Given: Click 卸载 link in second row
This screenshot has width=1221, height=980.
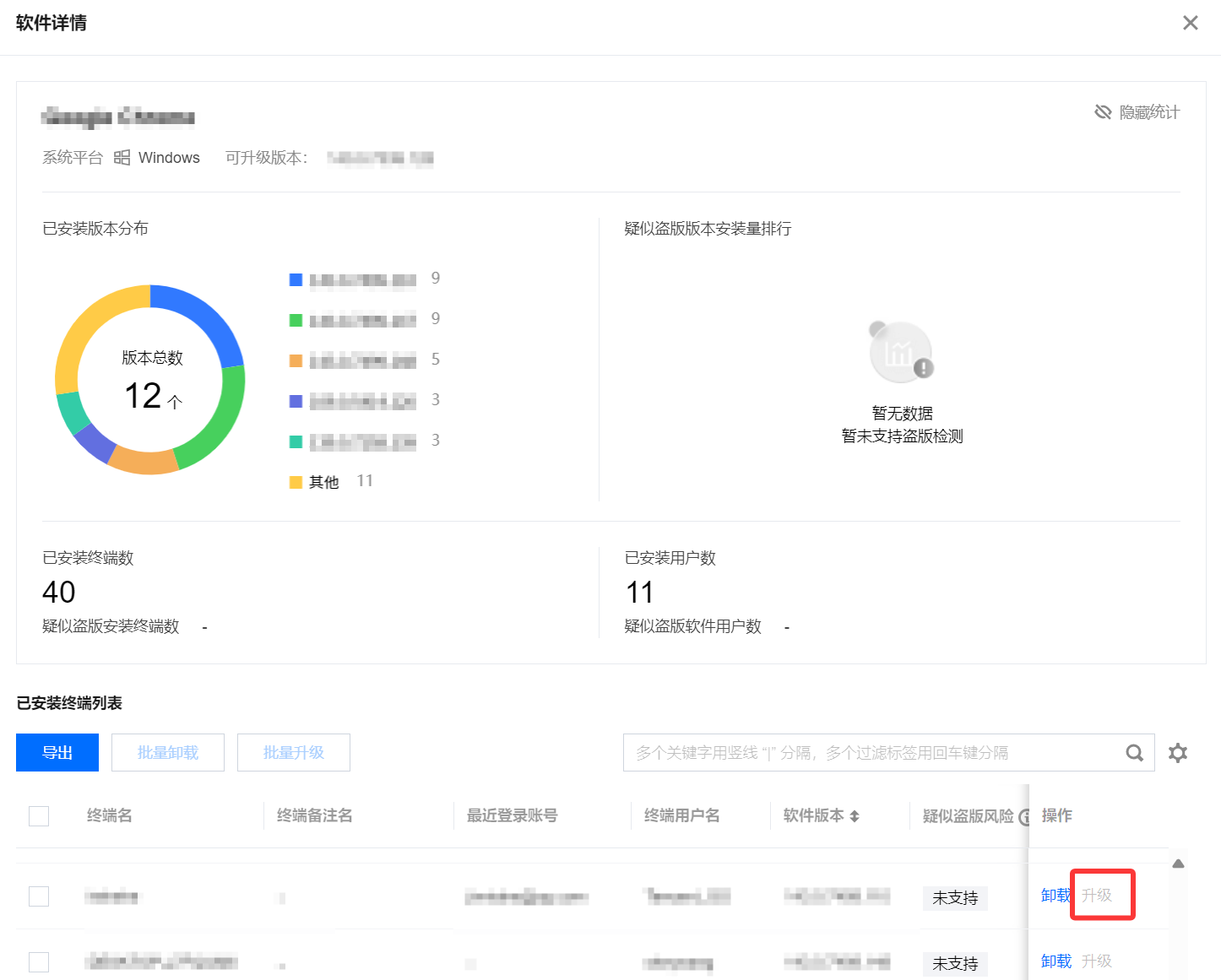Looking at the screenshot, I should [x=1055, y=961].
